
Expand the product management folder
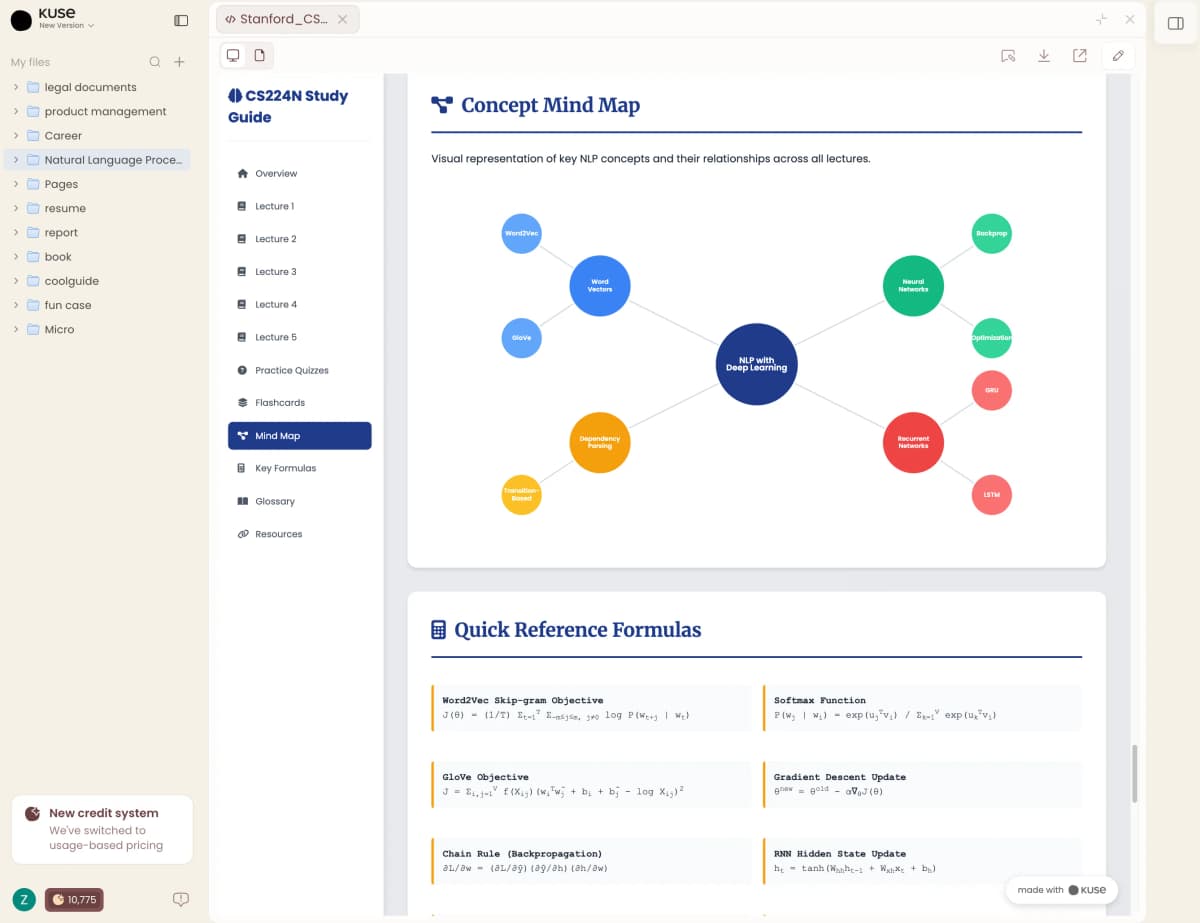(x=16, y=111)
